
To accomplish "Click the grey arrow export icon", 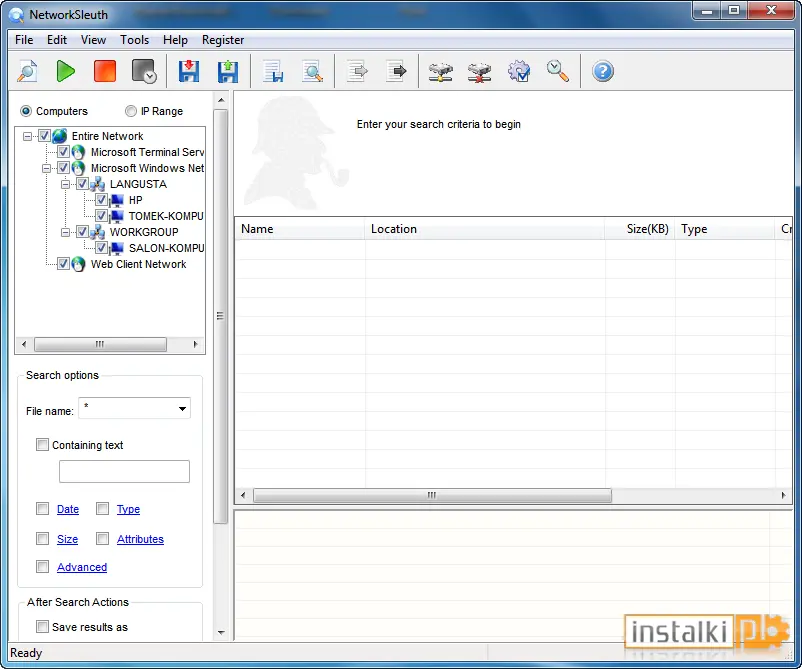I will 357,71.
